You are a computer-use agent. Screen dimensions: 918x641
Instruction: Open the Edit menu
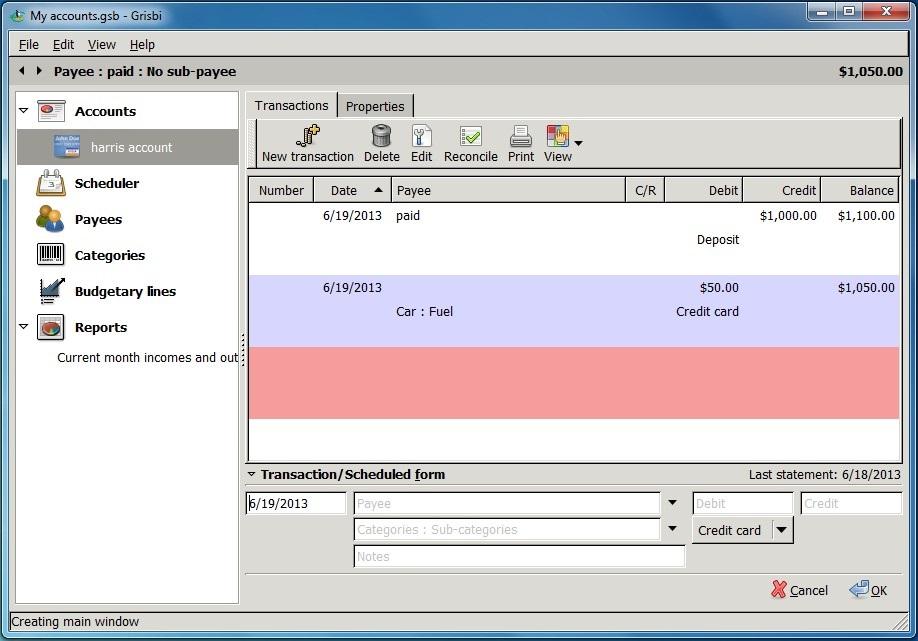point(63,45)
